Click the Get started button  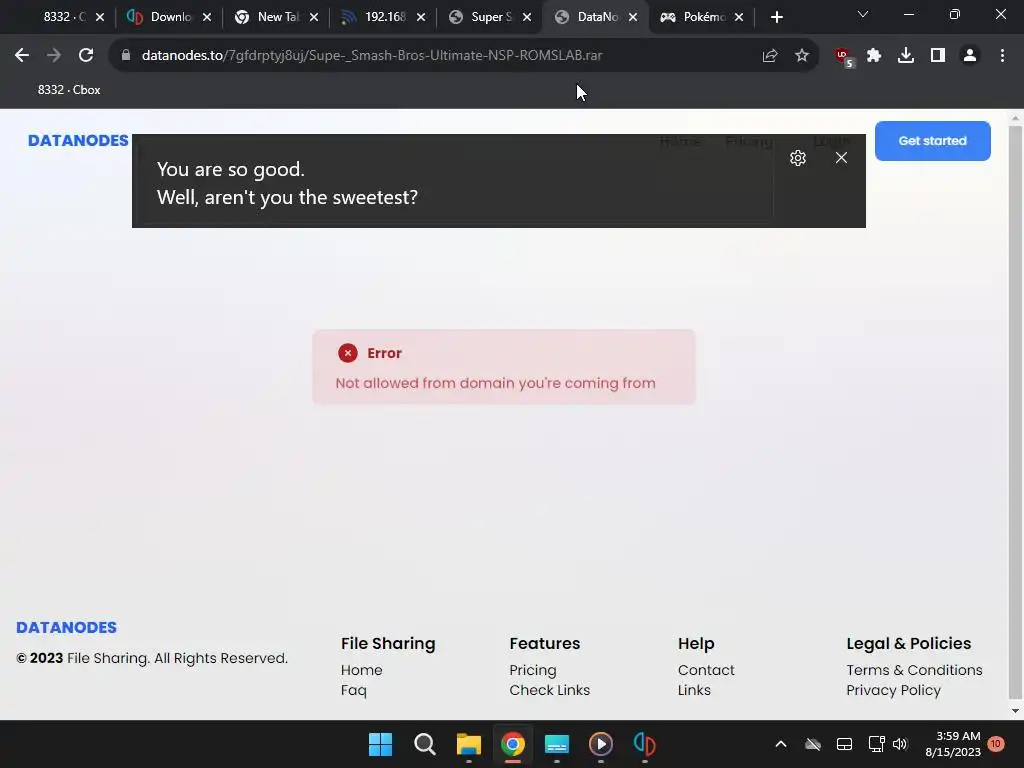click(933, 140)
